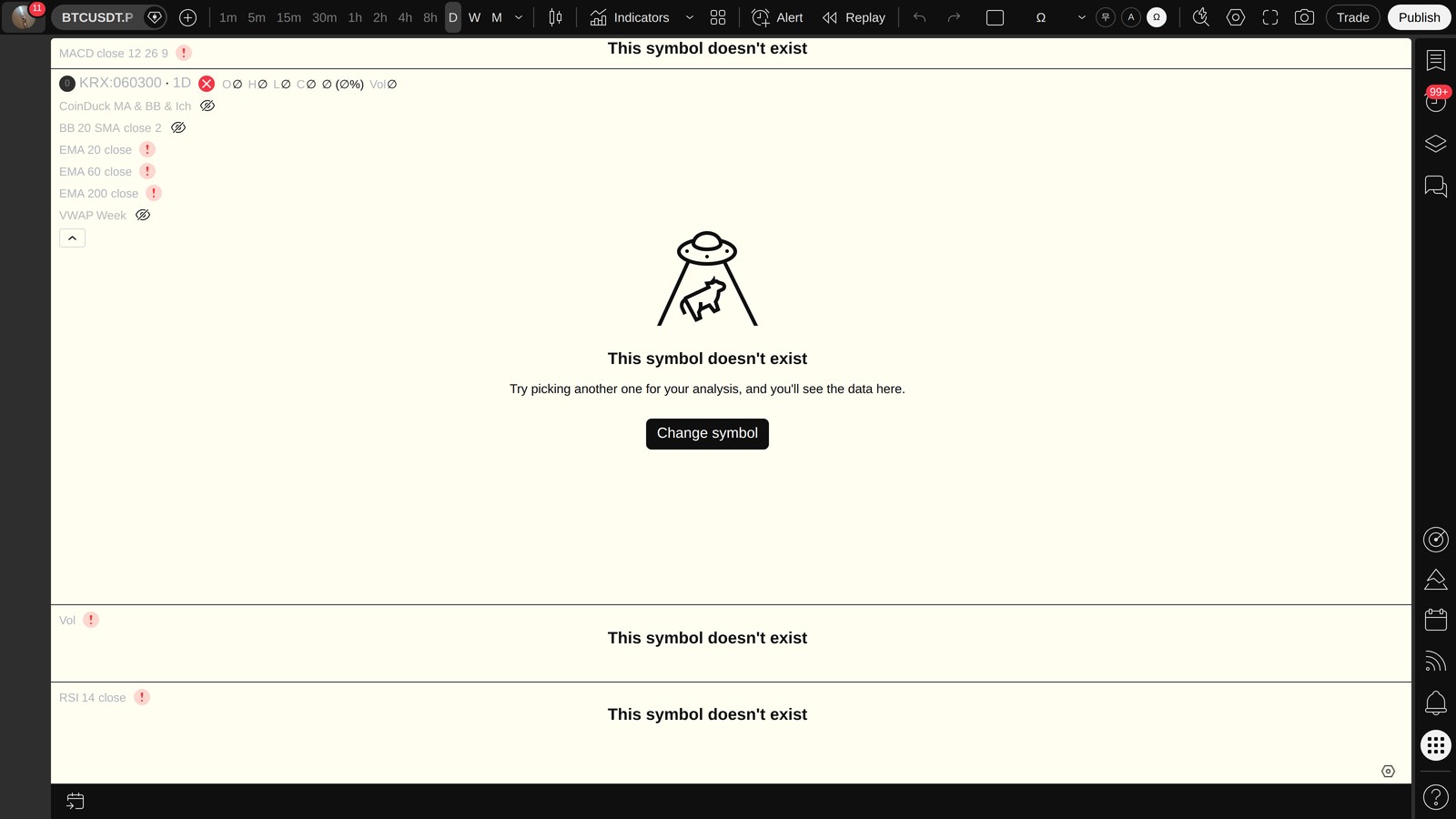Redo the last action
Screen dimensions: 1456x819
(954, 17)
